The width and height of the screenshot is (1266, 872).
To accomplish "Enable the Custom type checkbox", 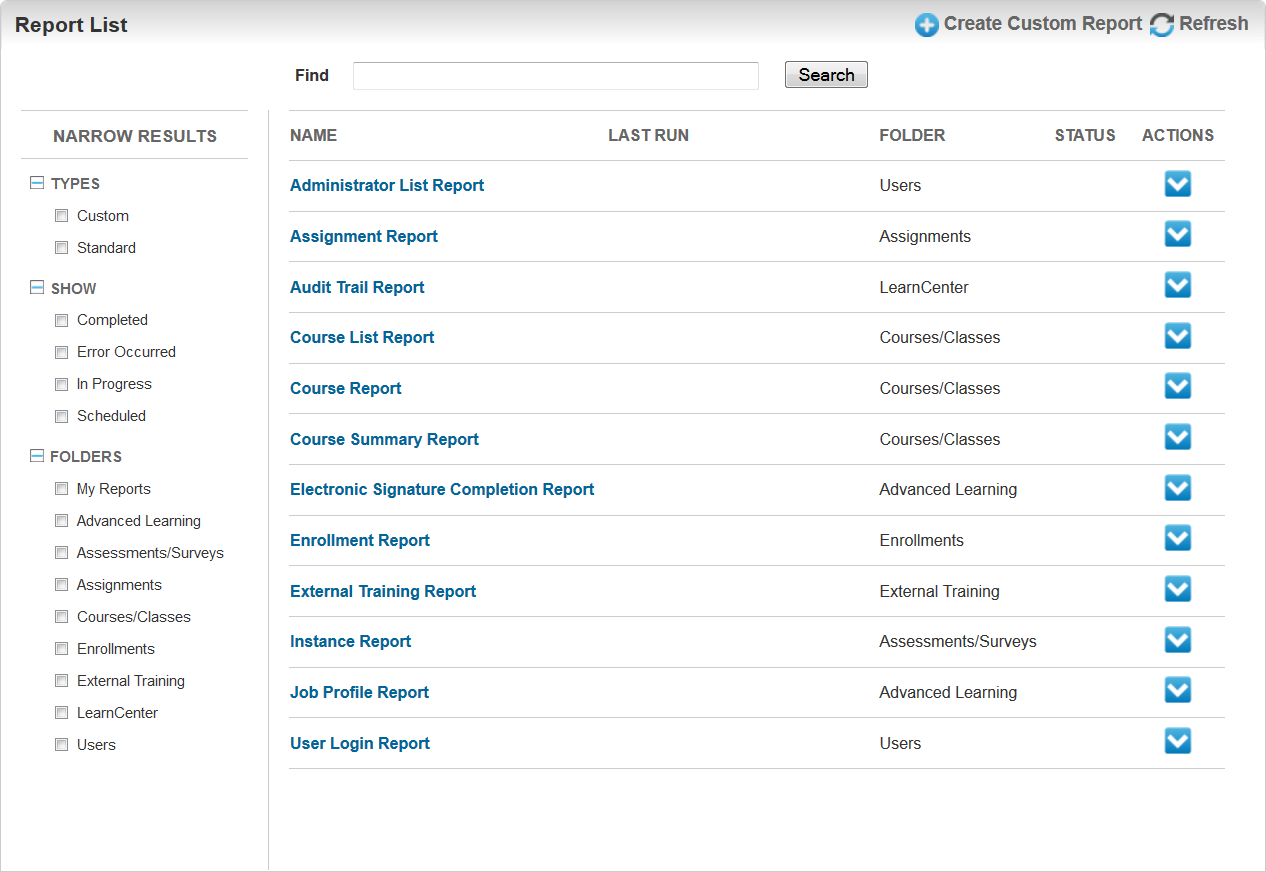I will [x=62, y=216].
